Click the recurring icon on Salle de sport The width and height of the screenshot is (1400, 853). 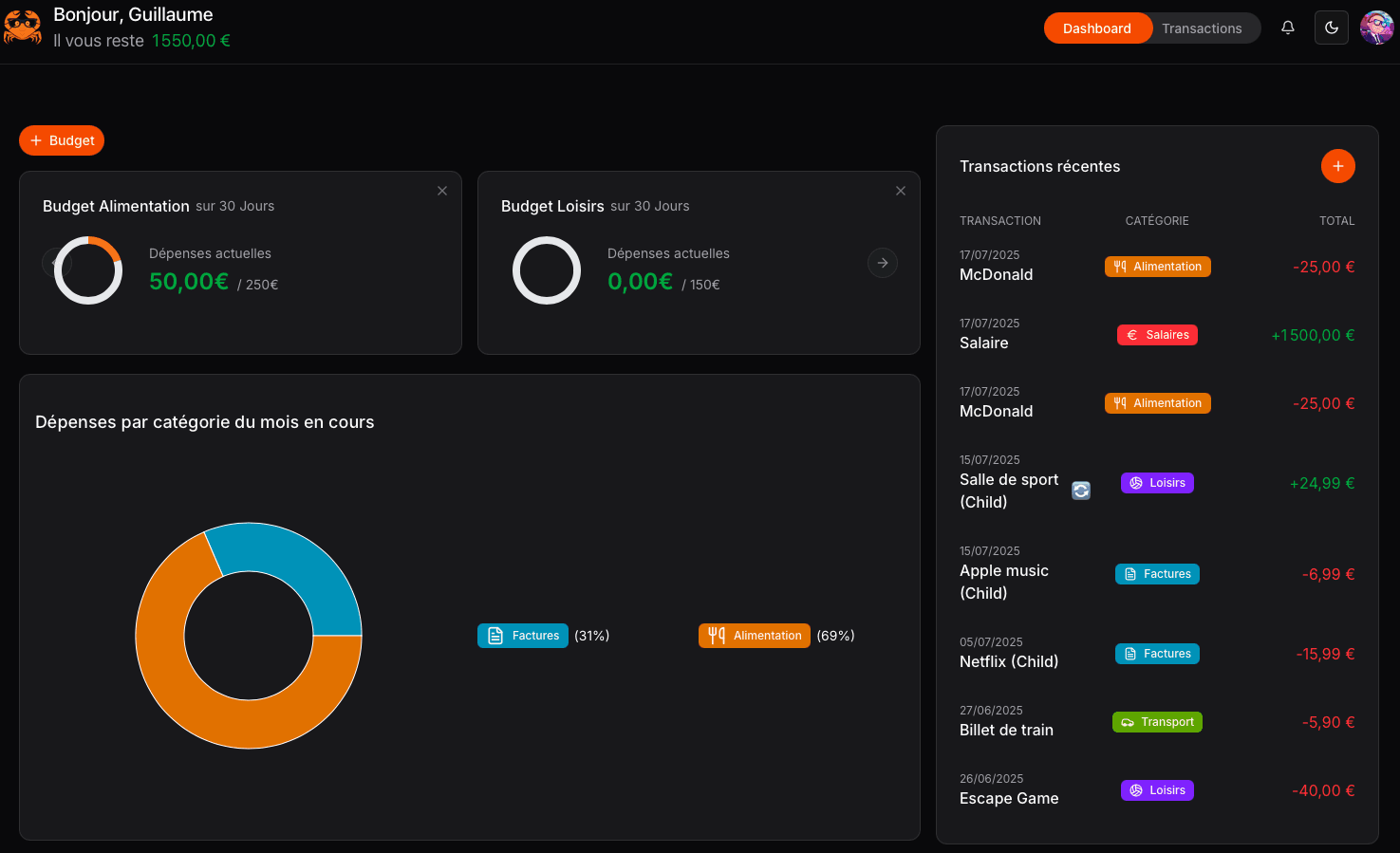pyautogui.click(x=1081, y=491)
